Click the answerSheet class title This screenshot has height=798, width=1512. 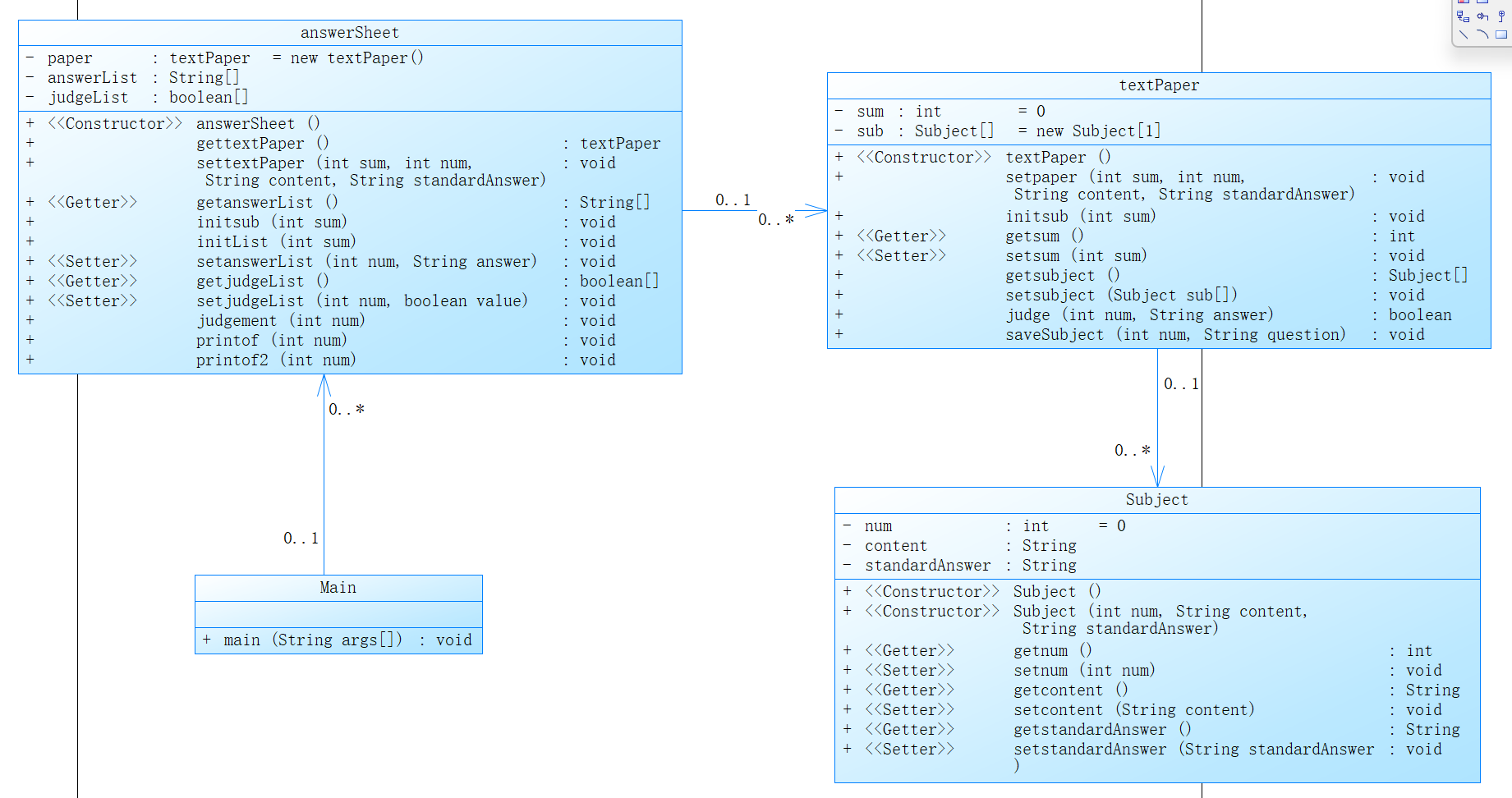[350, 33]
